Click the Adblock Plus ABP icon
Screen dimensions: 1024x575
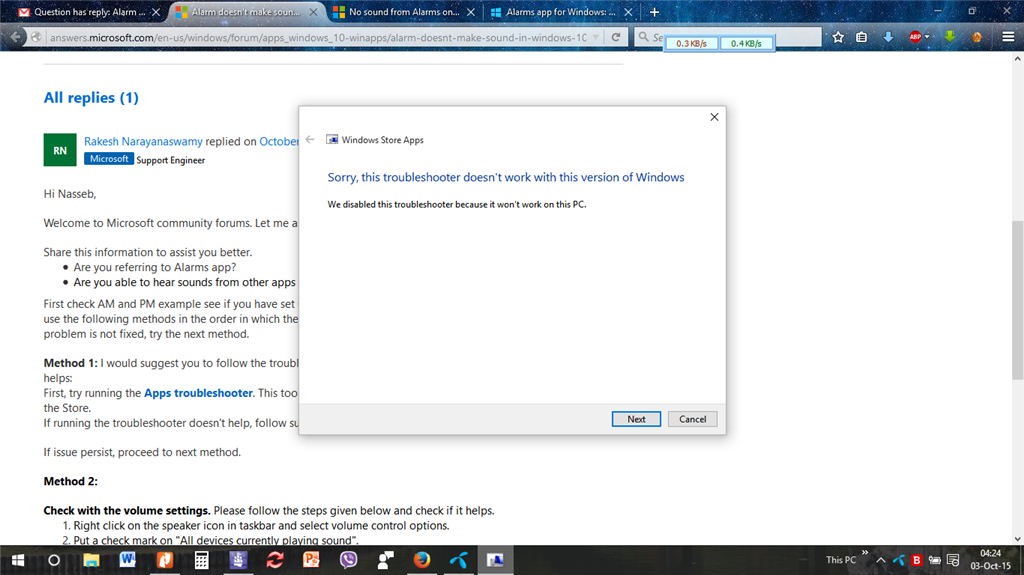tap(915, 37)
